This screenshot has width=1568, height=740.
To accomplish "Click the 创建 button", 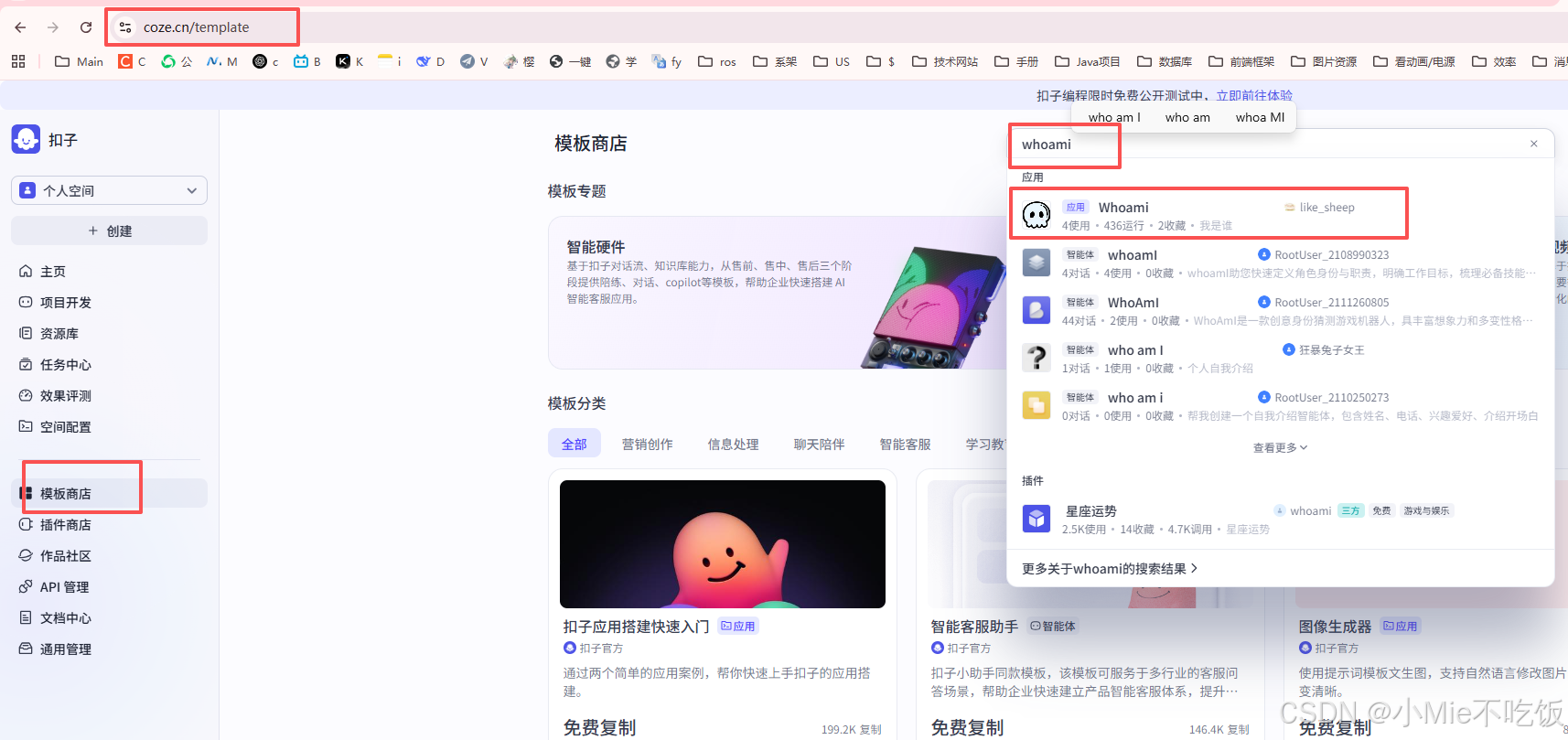I will click(x=109, y=231).
